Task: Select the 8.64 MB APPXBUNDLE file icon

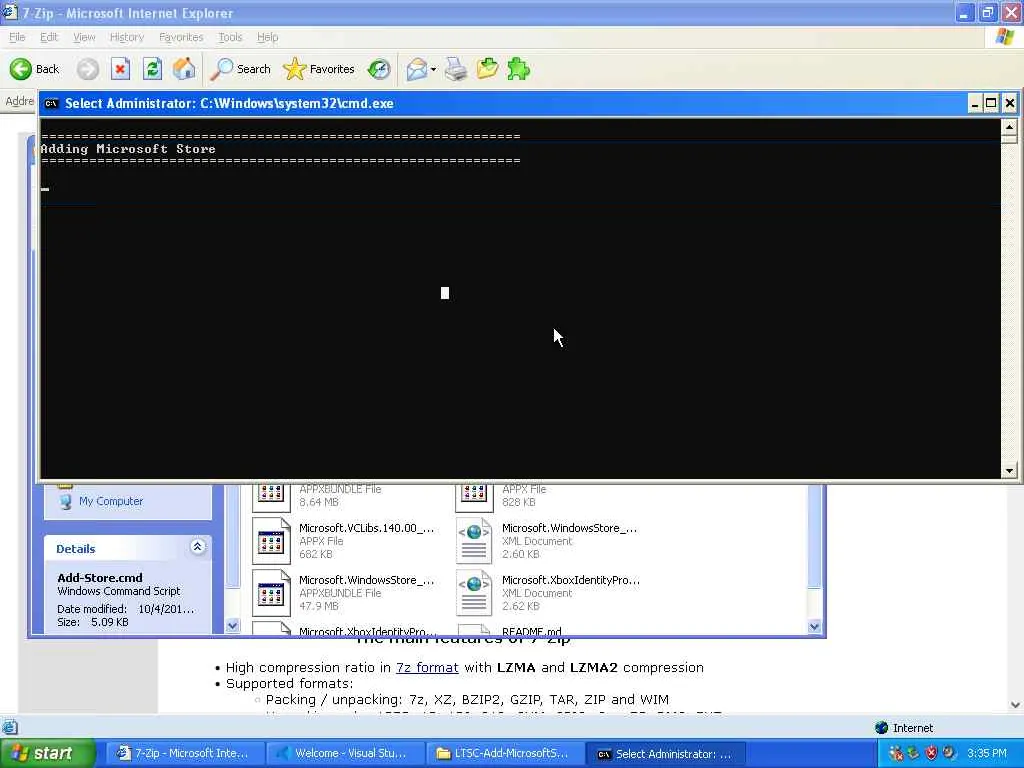Action: pos(271,498)
